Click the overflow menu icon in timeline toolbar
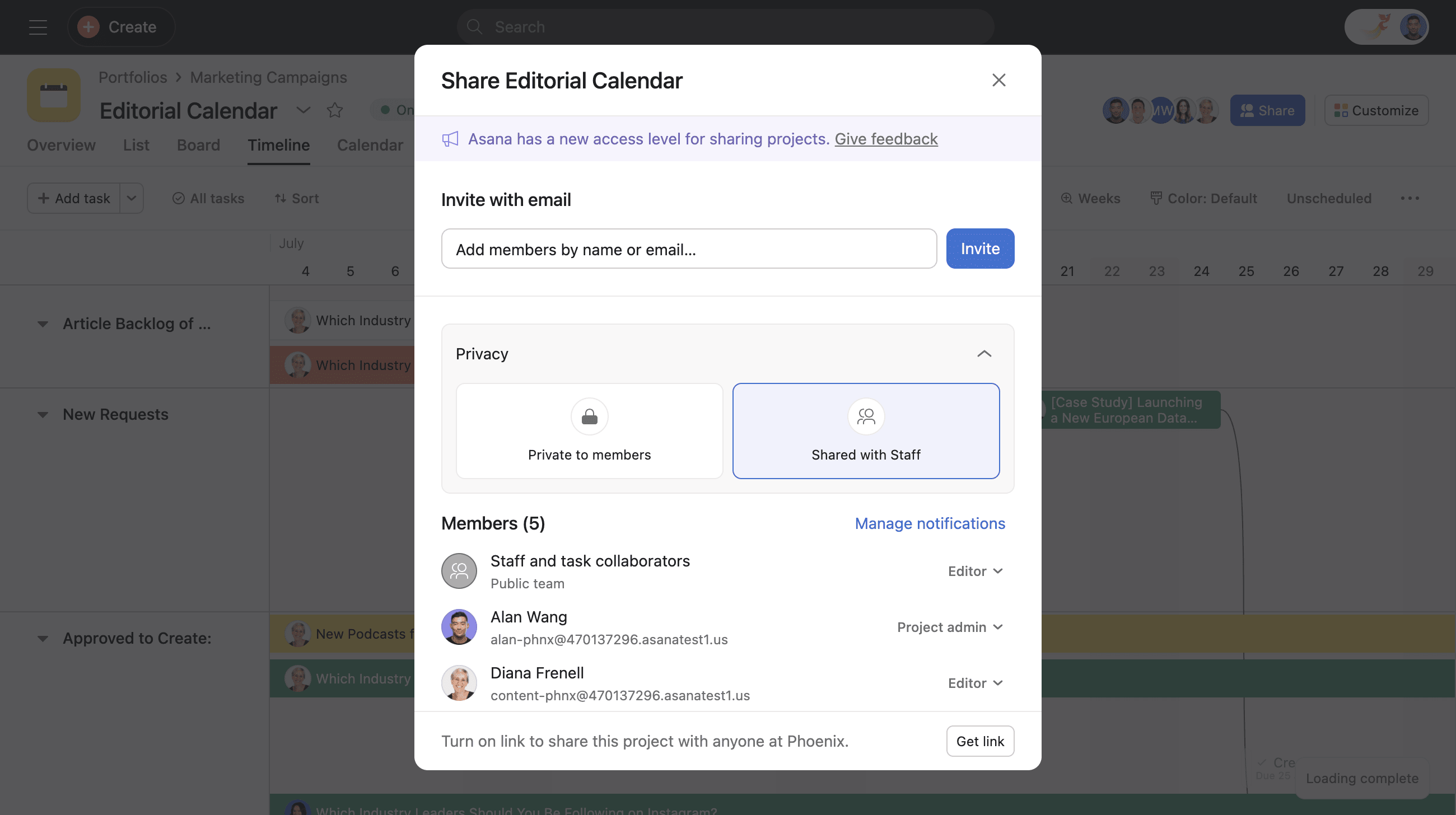The height and width of the screenshot is (815, 1456). [1411, 197]
